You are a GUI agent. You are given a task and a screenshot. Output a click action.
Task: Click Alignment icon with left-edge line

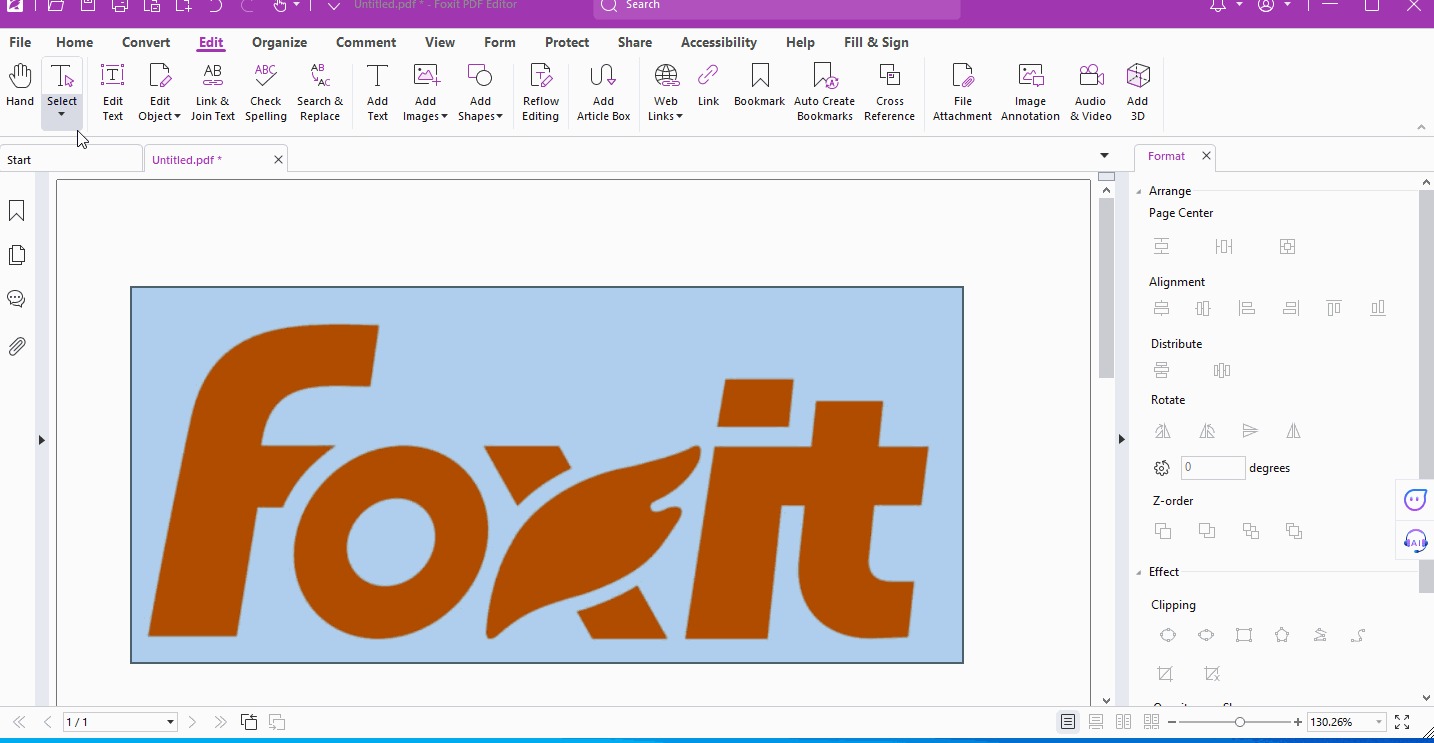1247,308
